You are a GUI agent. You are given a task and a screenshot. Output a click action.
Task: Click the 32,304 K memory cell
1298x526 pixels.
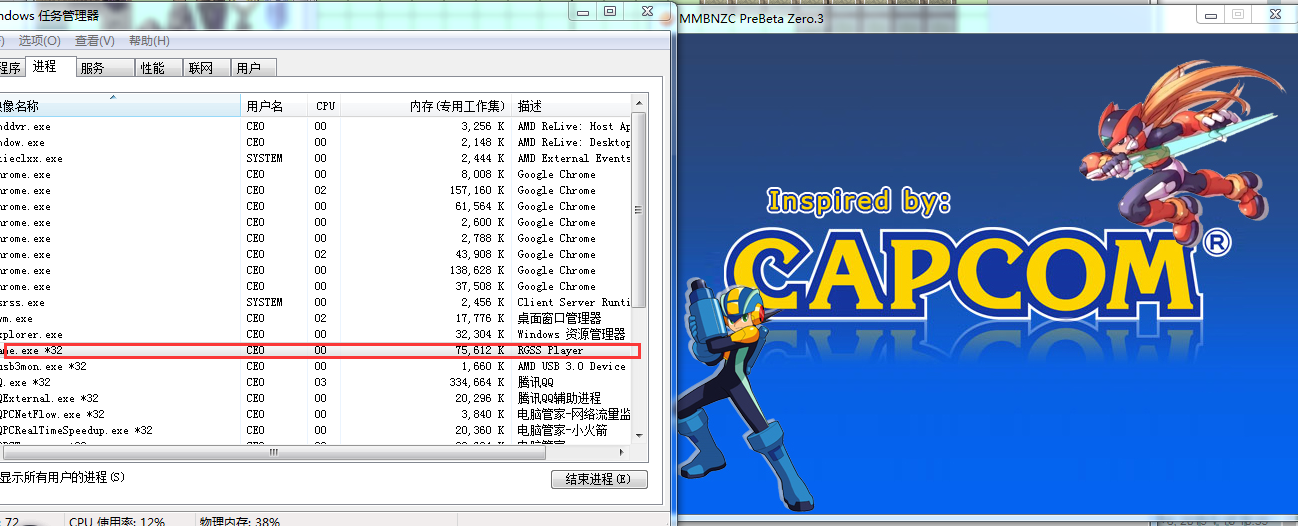[x=480, y=335]
